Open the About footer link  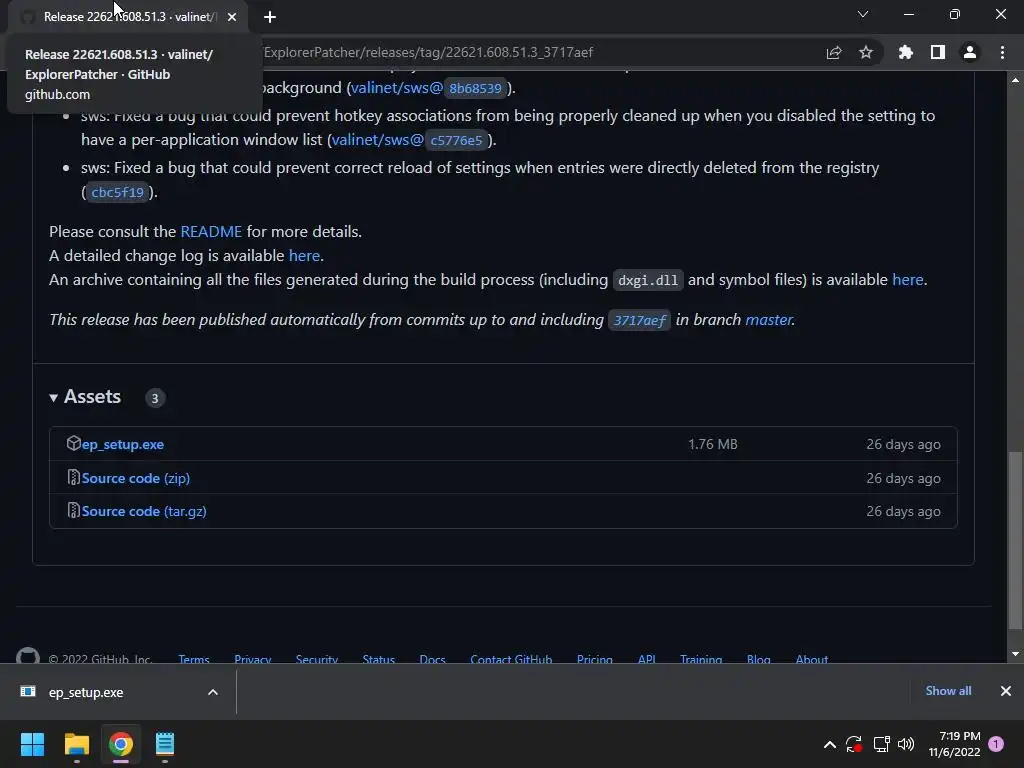[x=812, y=658]
